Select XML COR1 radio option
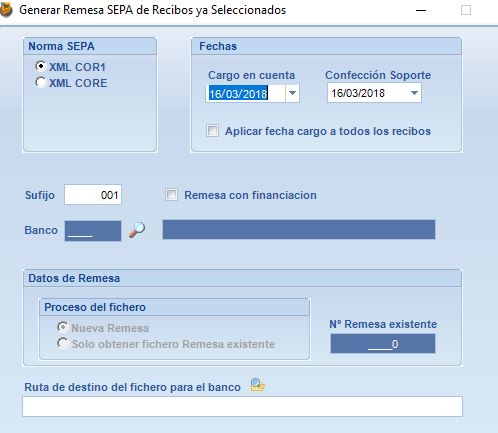The width and height of the screenshot is (498, 433). (x=41, y=66)
